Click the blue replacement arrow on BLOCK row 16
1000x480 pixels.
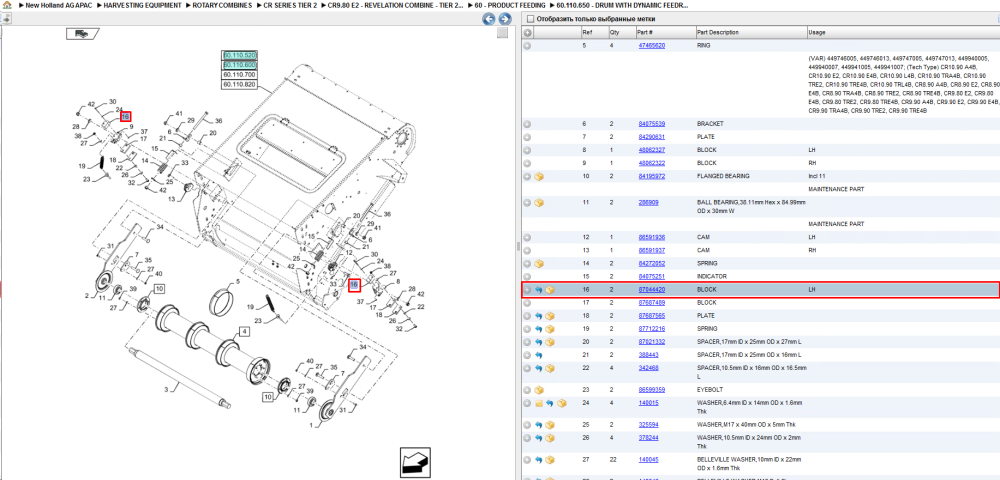click(x=539, y=290)
